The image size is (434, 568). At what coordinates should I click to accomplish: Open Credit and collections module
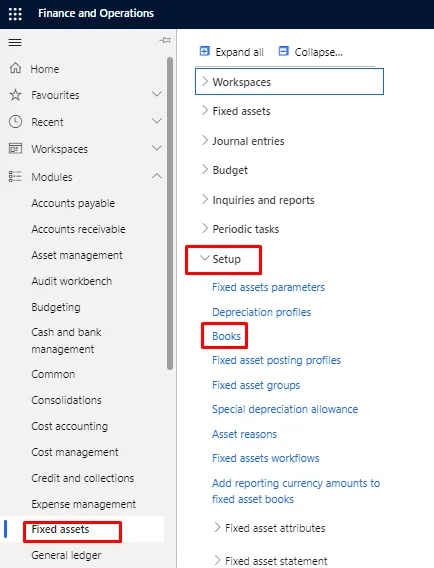tap(83, 478)
